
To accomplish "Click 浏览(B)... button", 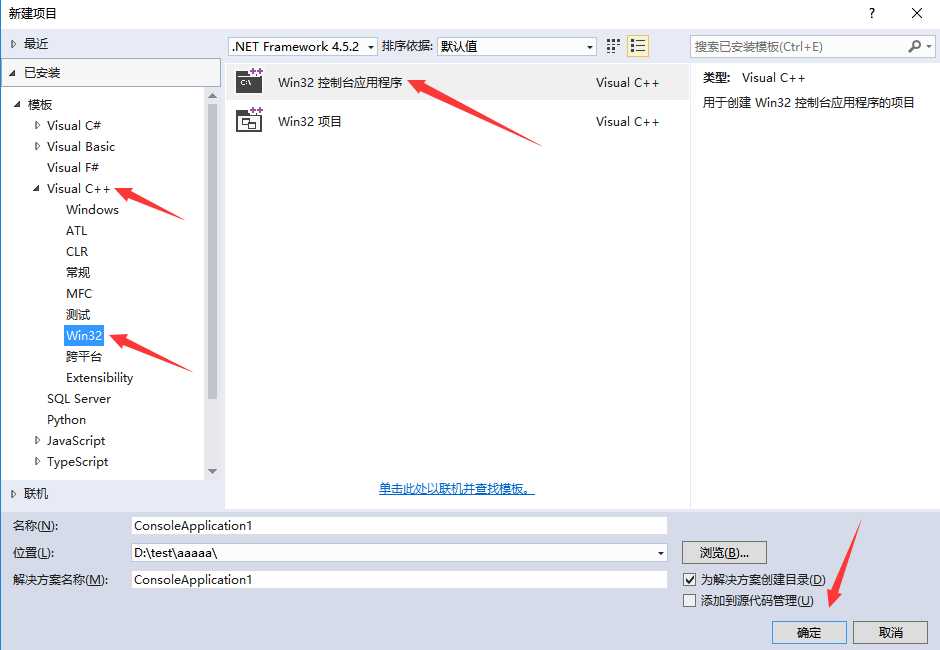I will [724, 553].
